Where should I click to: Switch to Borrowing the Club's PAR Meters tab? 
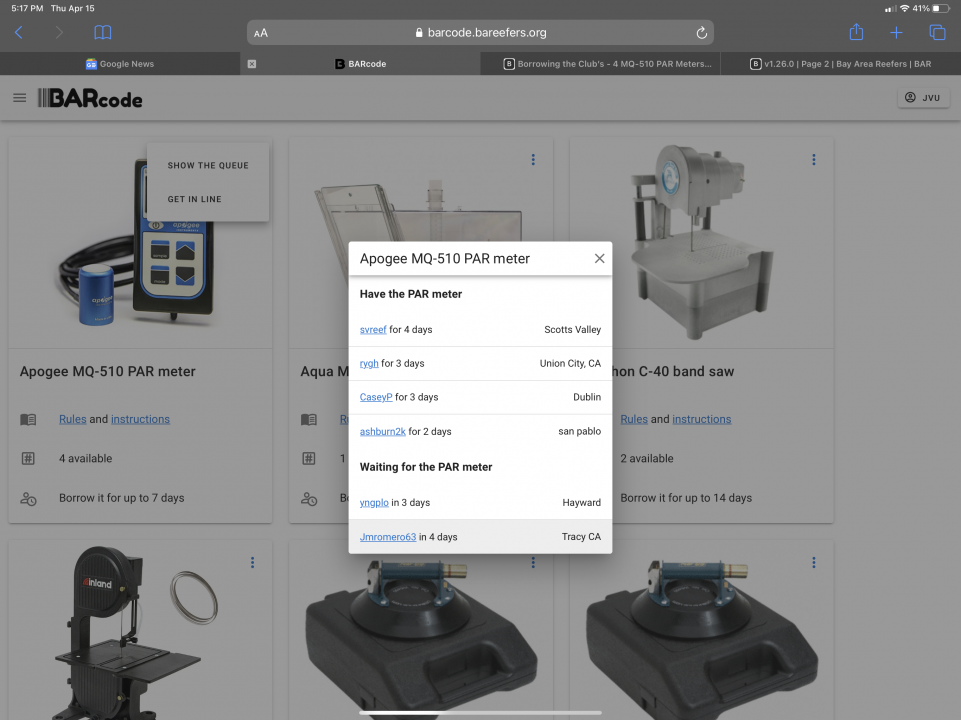coord(607,64)
